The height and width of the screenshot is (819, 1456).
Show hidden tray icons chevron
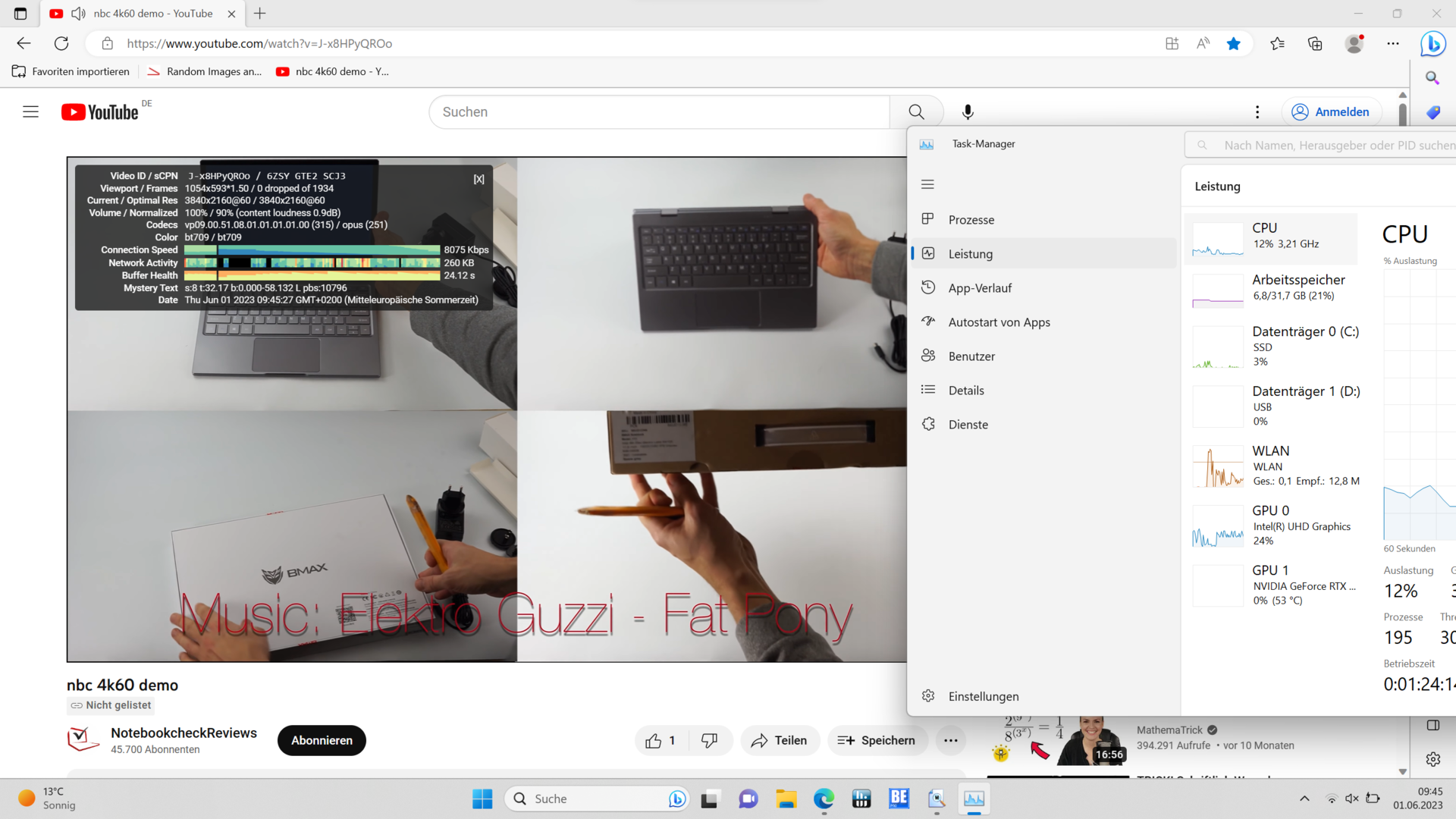pyautogui.click(x=1304, y=799)
